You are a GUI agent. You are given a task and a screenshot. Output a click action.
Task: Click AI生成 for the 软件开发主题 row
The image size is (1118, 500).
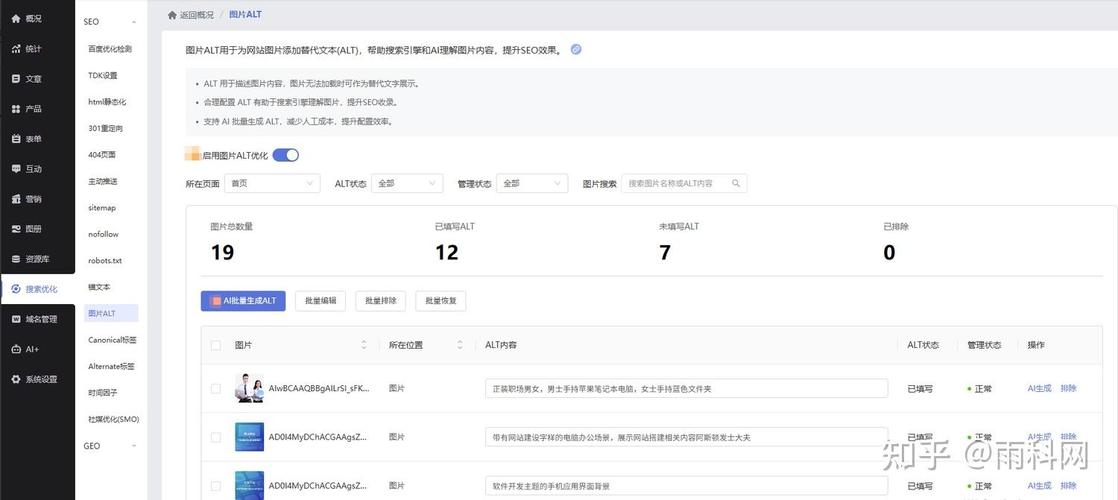[1039, 486]
